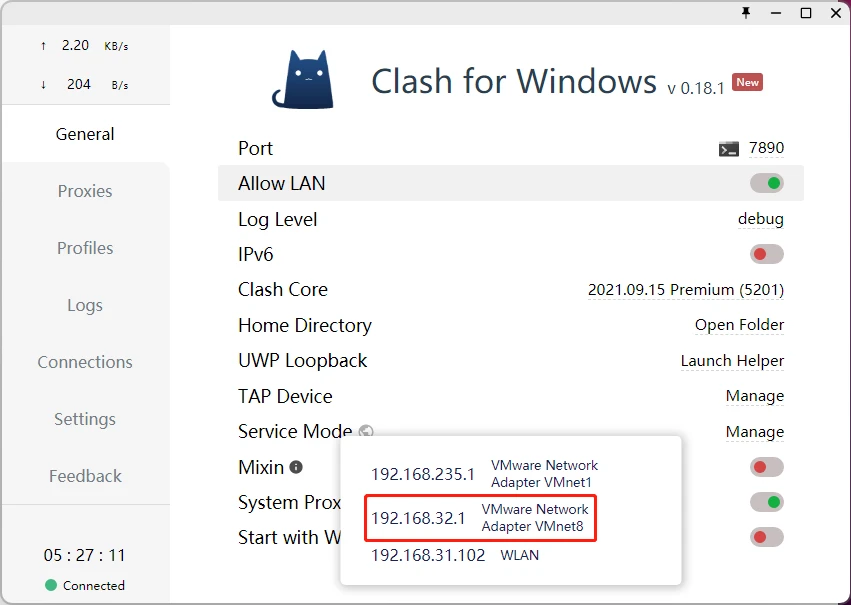Click Launch Helper for UWP Loopback
The image size is (851, 605).
click(x=732, y=361)
